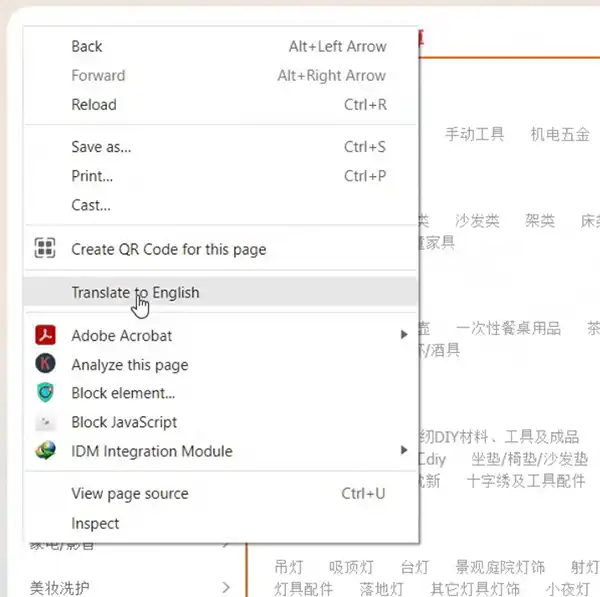Open the 手动工具 category link

click(474, 134)
